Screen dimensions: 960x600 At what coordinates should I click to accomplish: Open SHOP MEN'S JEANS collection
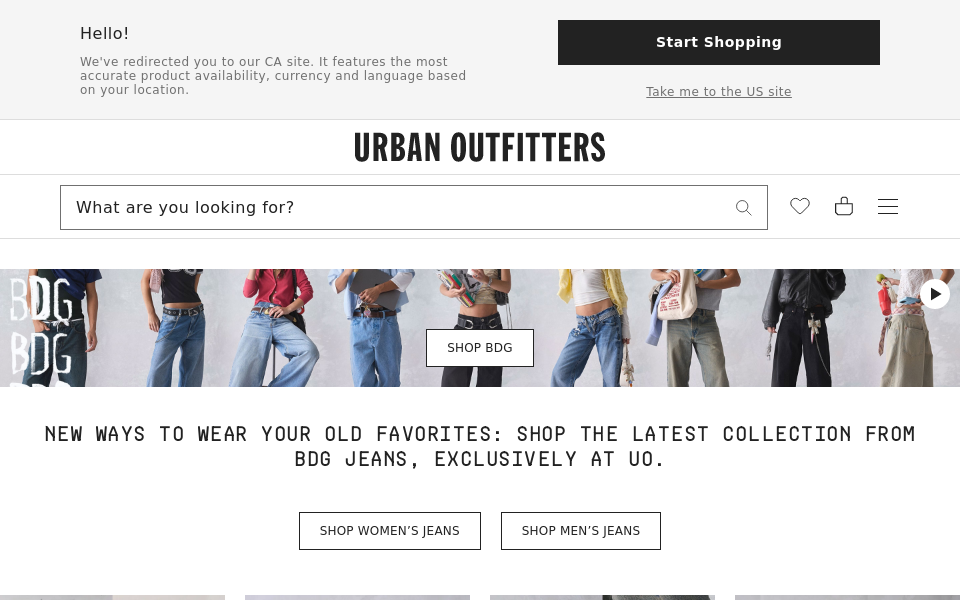(580, 531)
